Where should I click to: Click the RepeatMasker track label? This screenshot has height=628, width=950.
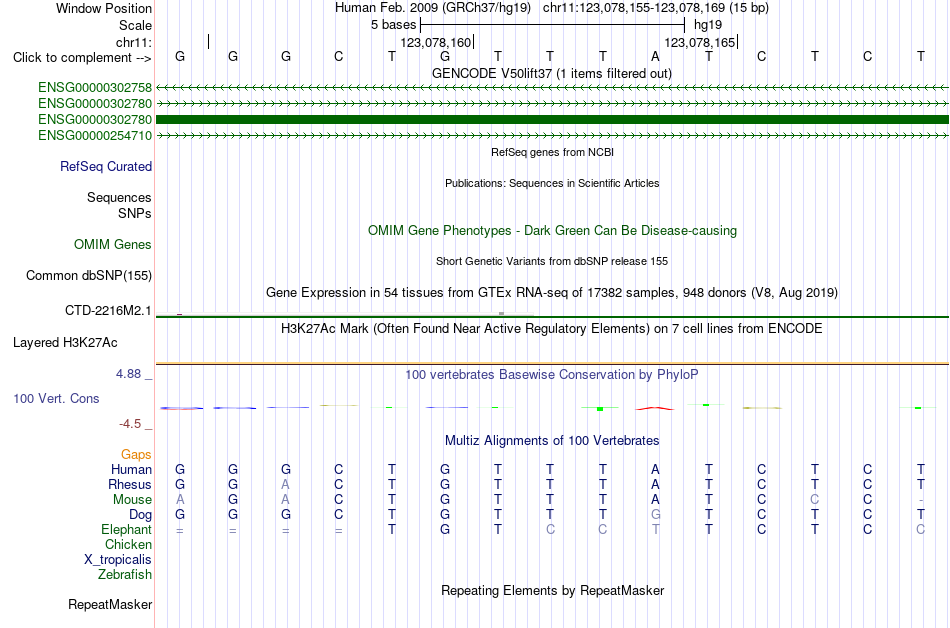(110, 604)
